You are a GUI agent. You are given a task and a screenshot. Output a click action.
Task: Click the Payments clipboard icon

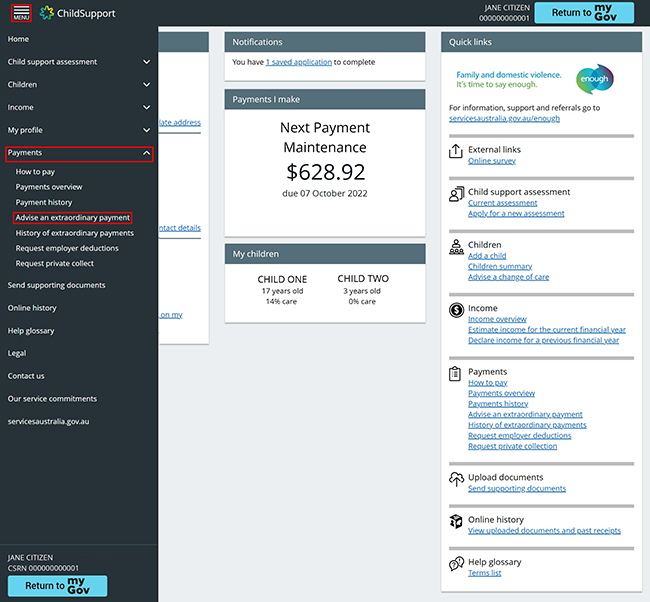pyautogui.click(x=455, y=374)
